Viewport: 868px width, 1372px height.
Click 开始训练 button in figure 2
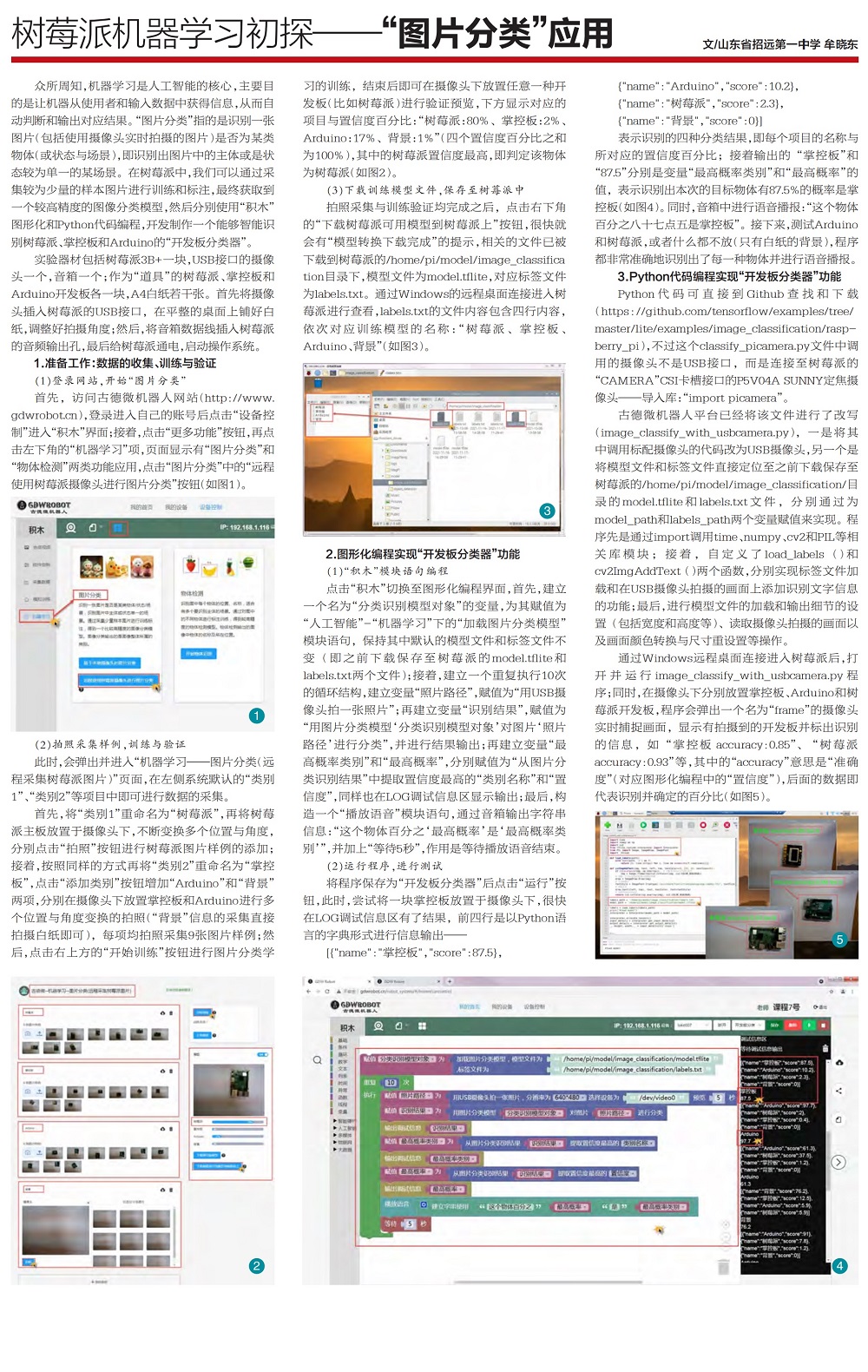202,1013
